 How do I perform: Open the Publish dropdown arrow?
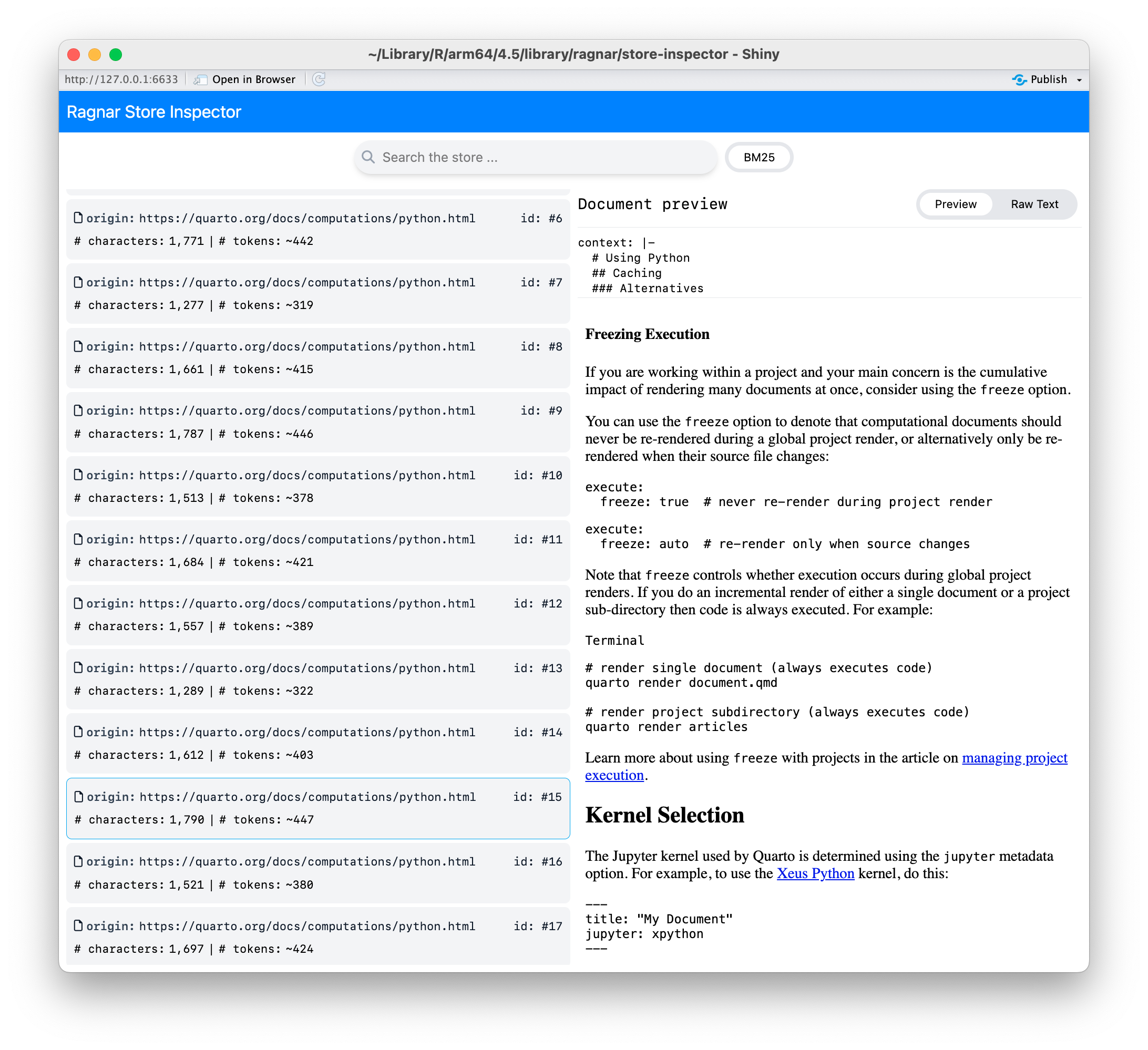1078,80
